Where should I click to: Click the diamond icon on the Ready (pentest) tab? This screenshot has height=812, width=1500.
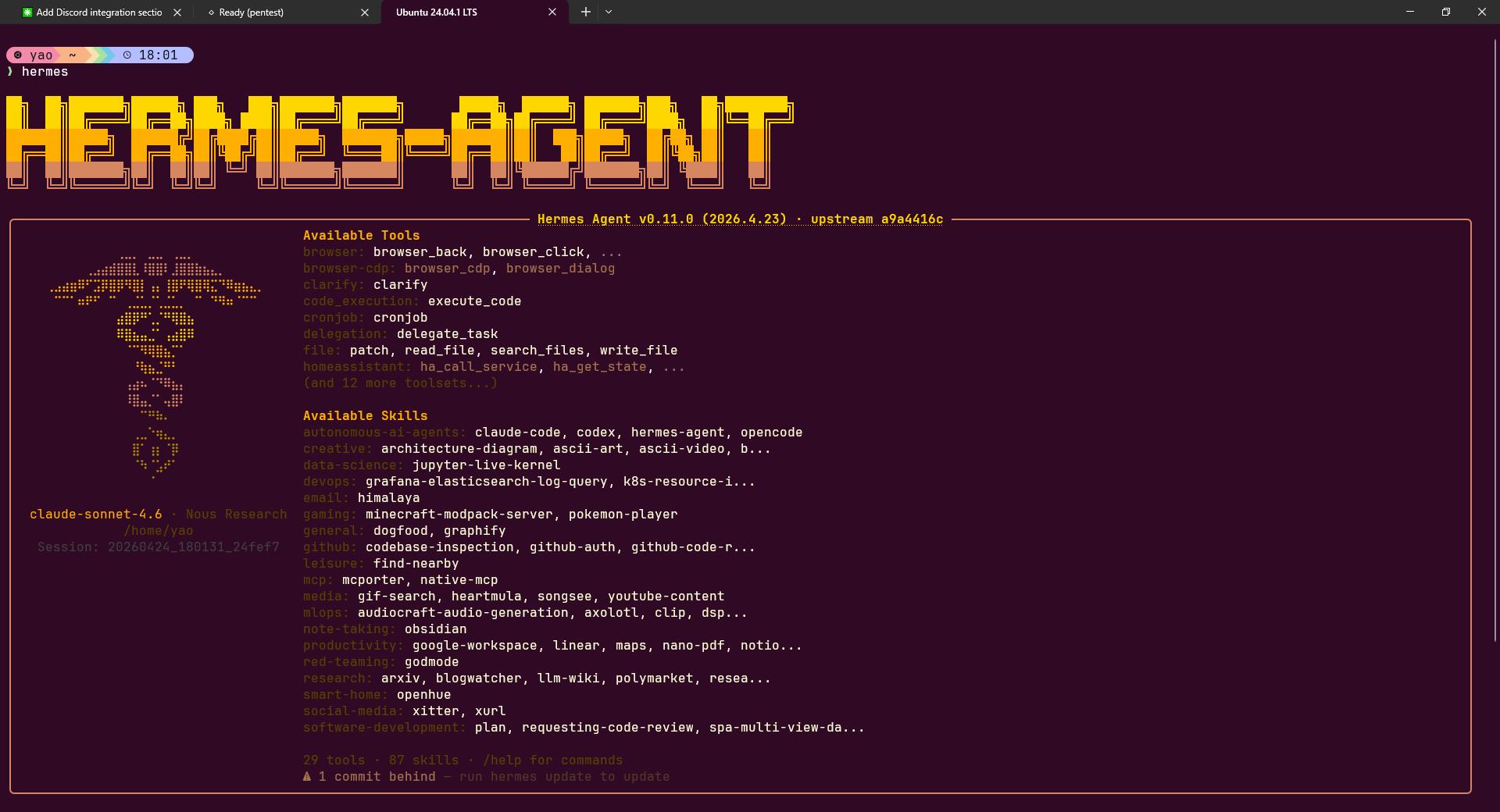(211, 12)
